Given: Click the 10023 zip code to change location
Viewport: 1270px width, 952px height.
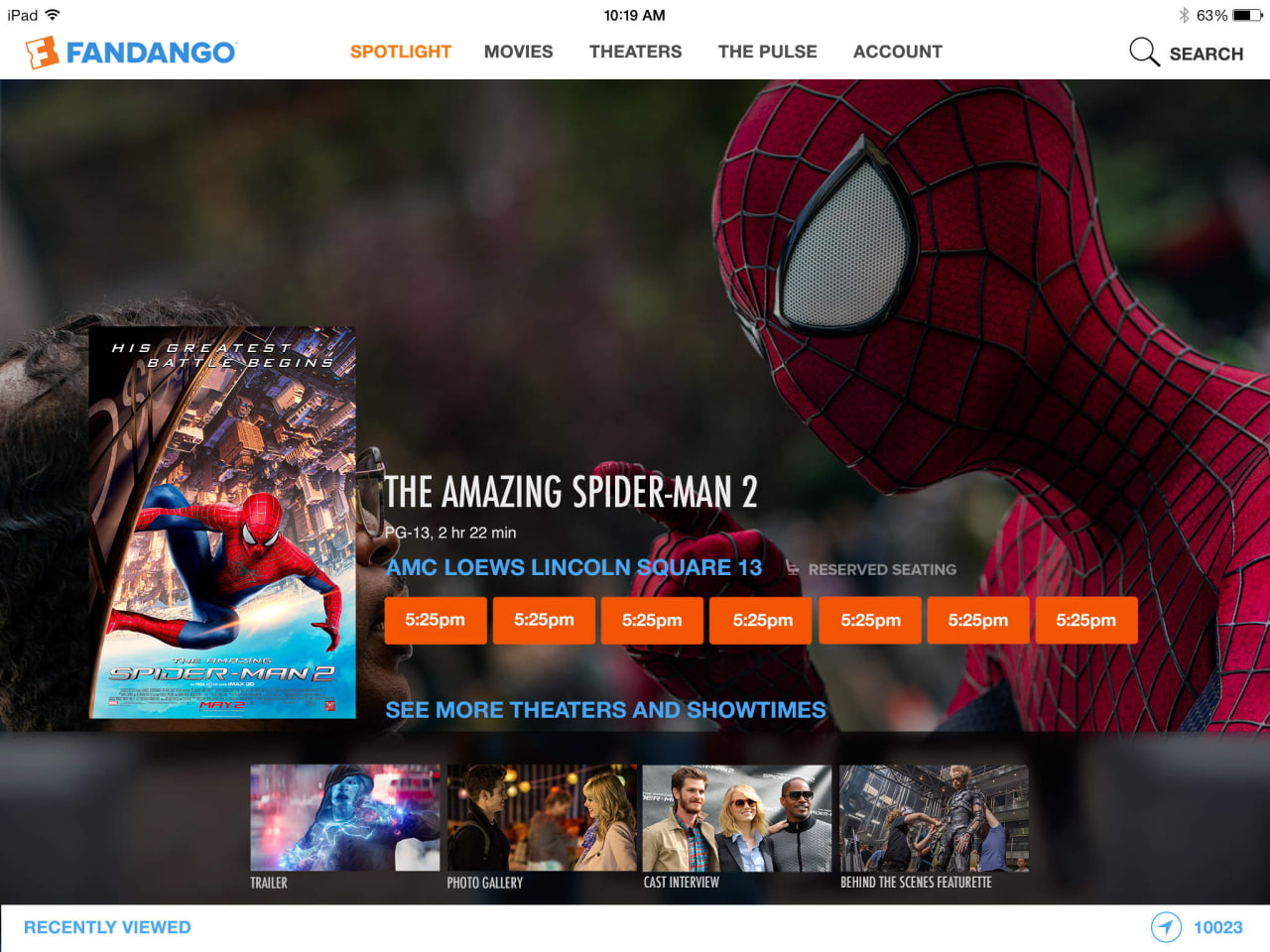Looking at the screenshot, I should pos(1218,927).
